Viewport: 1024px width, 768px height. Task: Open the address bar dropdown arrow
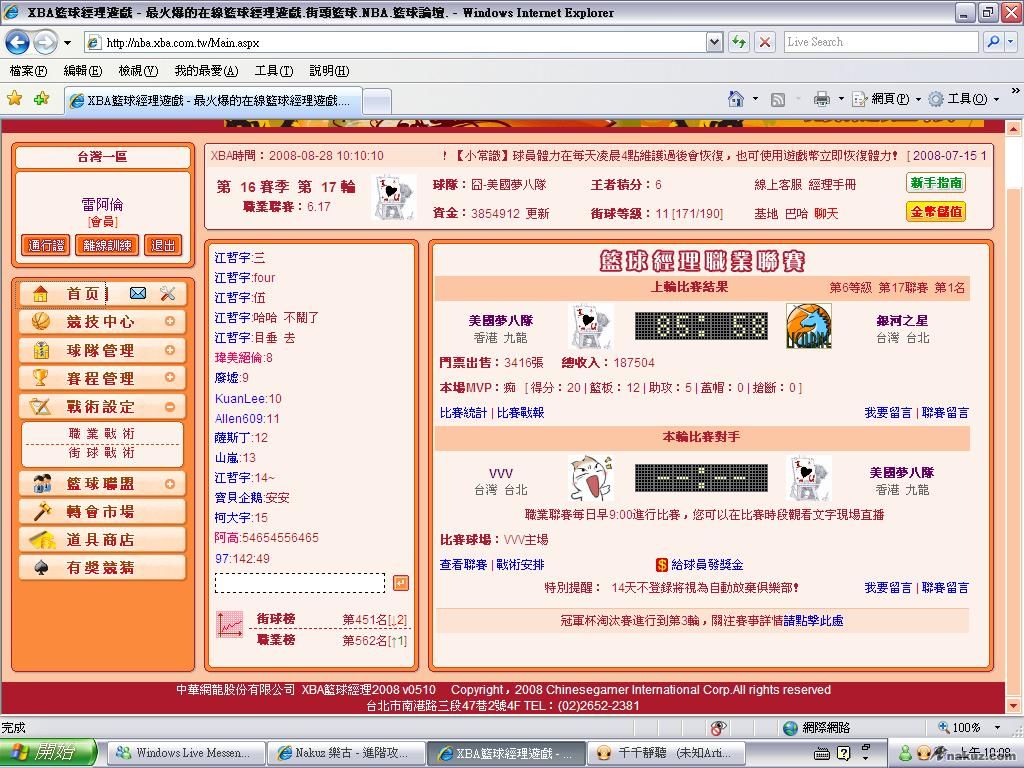tap(714, 42)
